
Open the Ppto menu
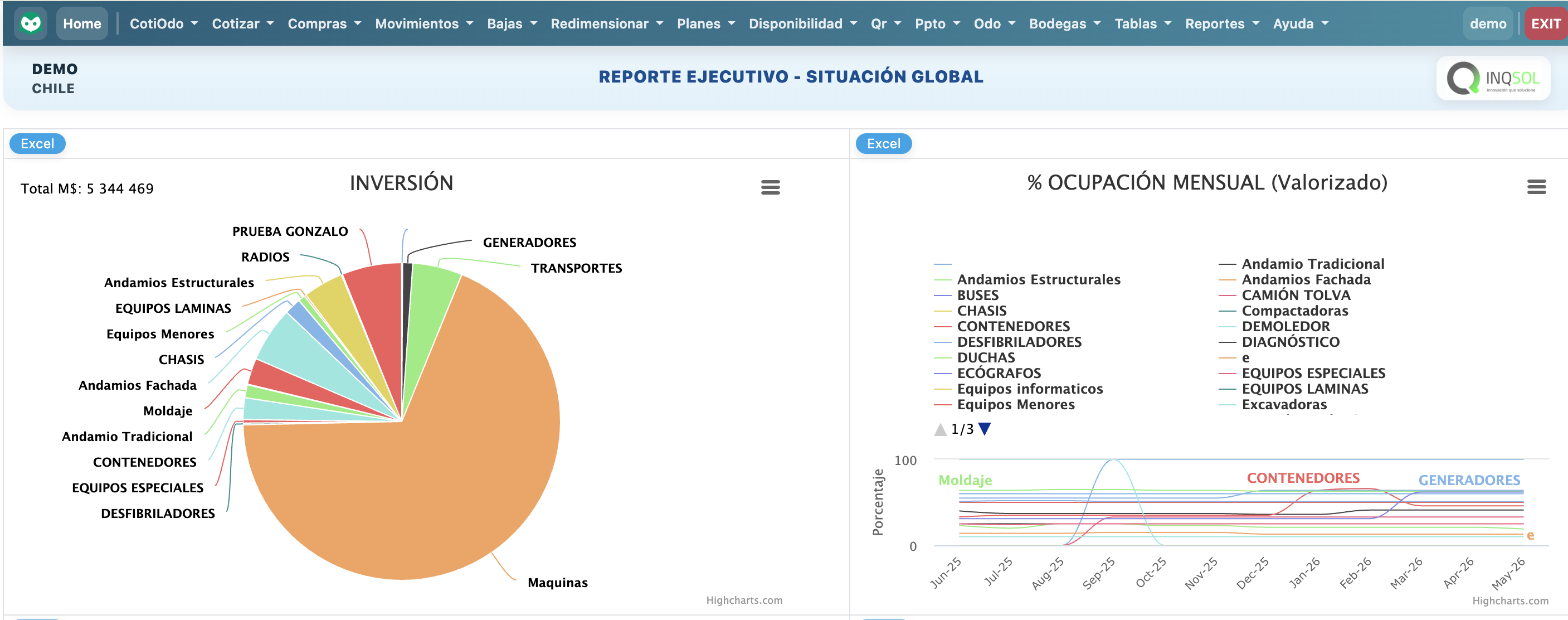point(937,24)
